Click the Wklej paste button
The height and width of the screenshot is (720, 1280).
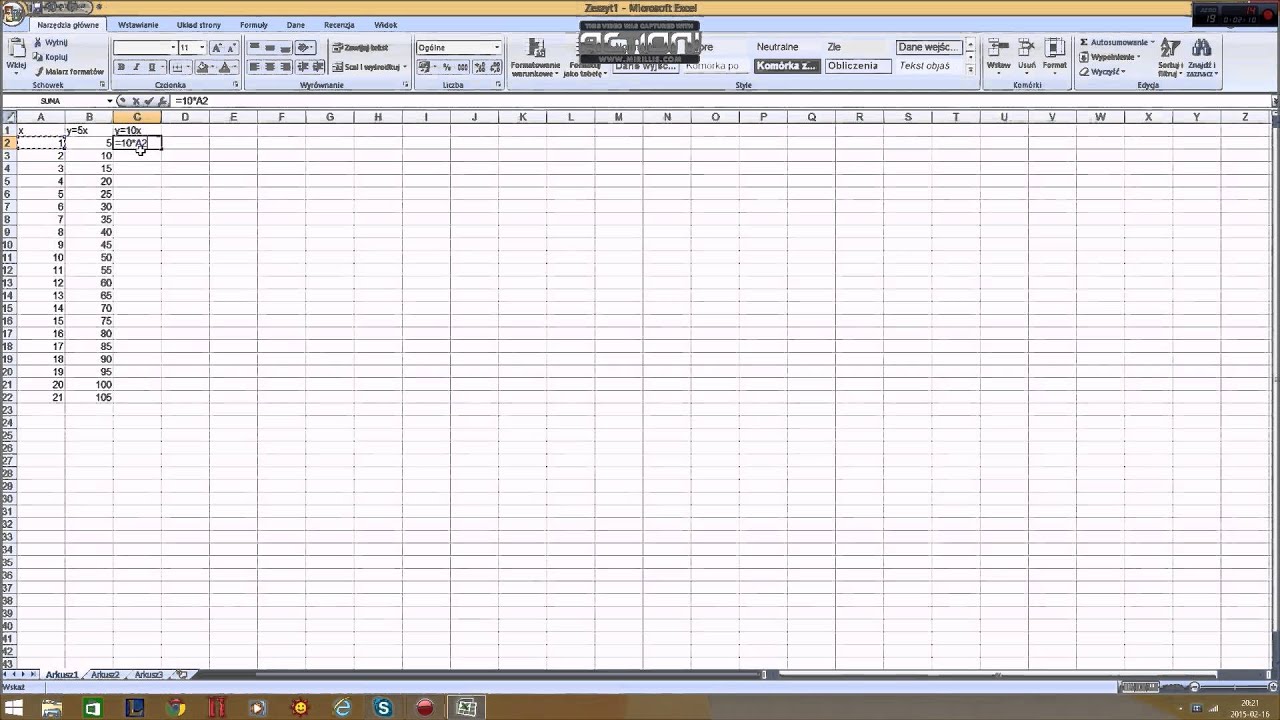(x=15, y=56)
